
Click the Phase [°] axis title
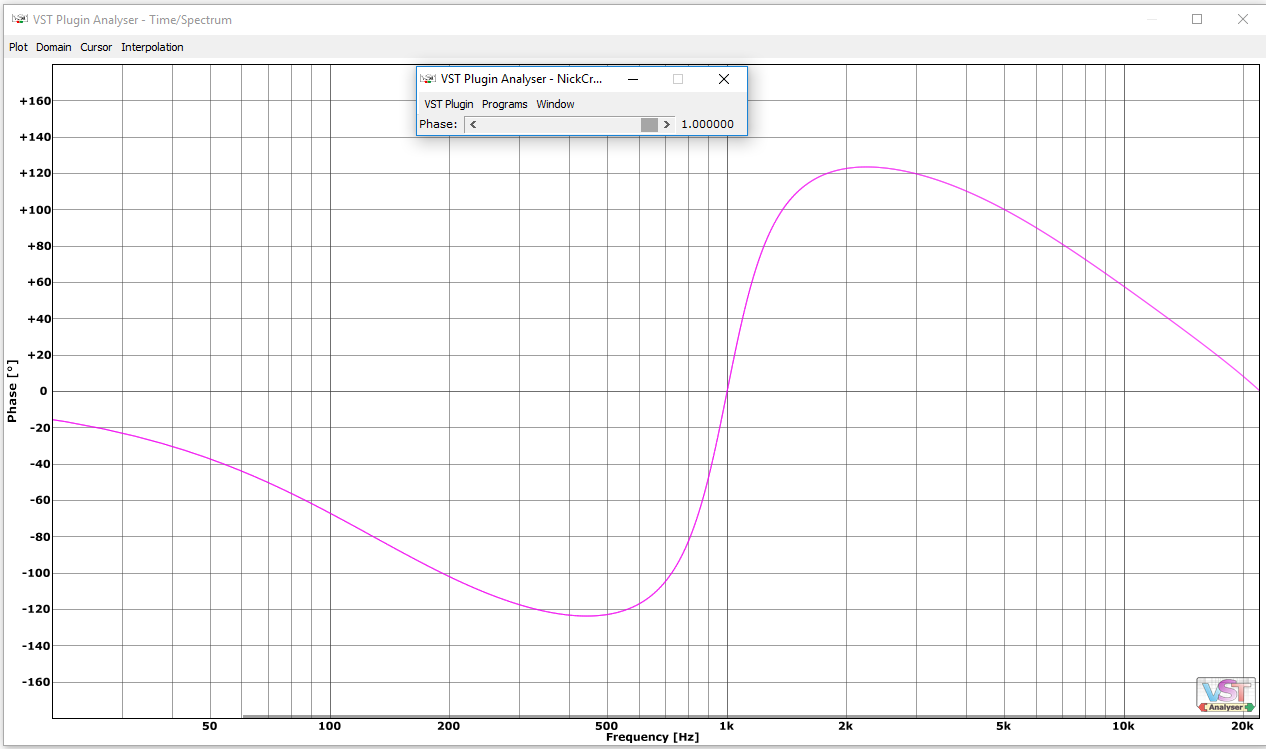click(13, 391)
